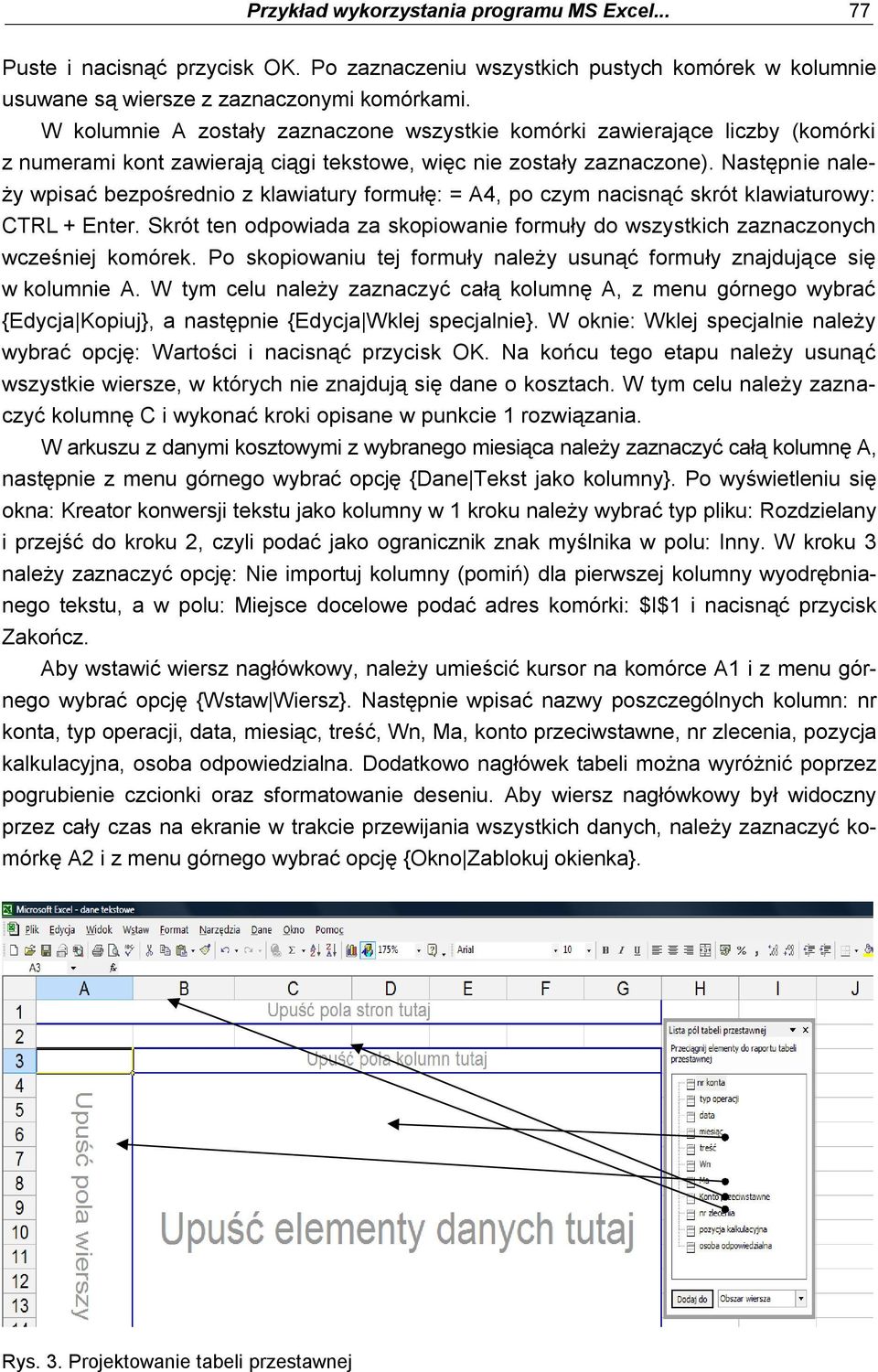Open the font size 10 dropdown
This screenshot has height=1372, width=878.
point(588,949)
